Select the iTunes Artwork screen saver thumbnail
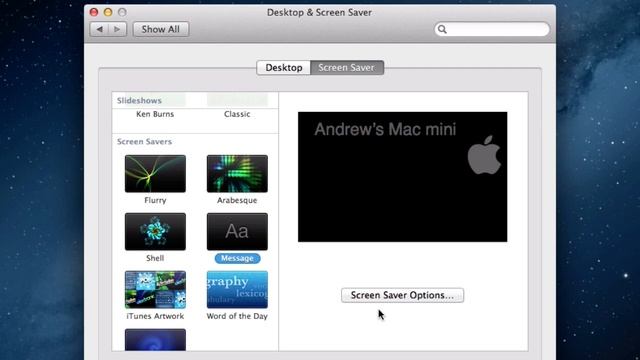The image size is (640, 360). pyautogui.click(x=155, y=289)
